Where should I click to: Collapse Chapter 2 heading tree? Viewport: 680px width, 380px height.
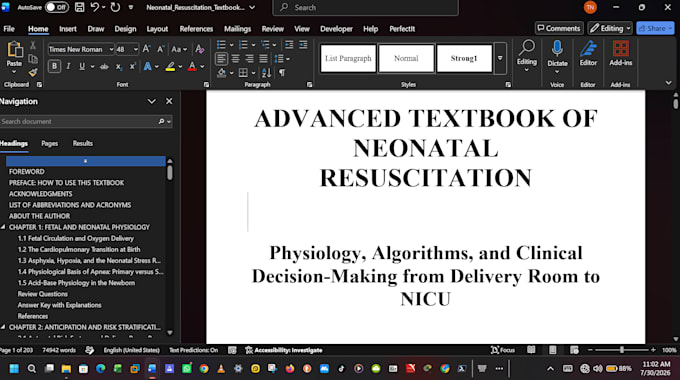(3, 327)
